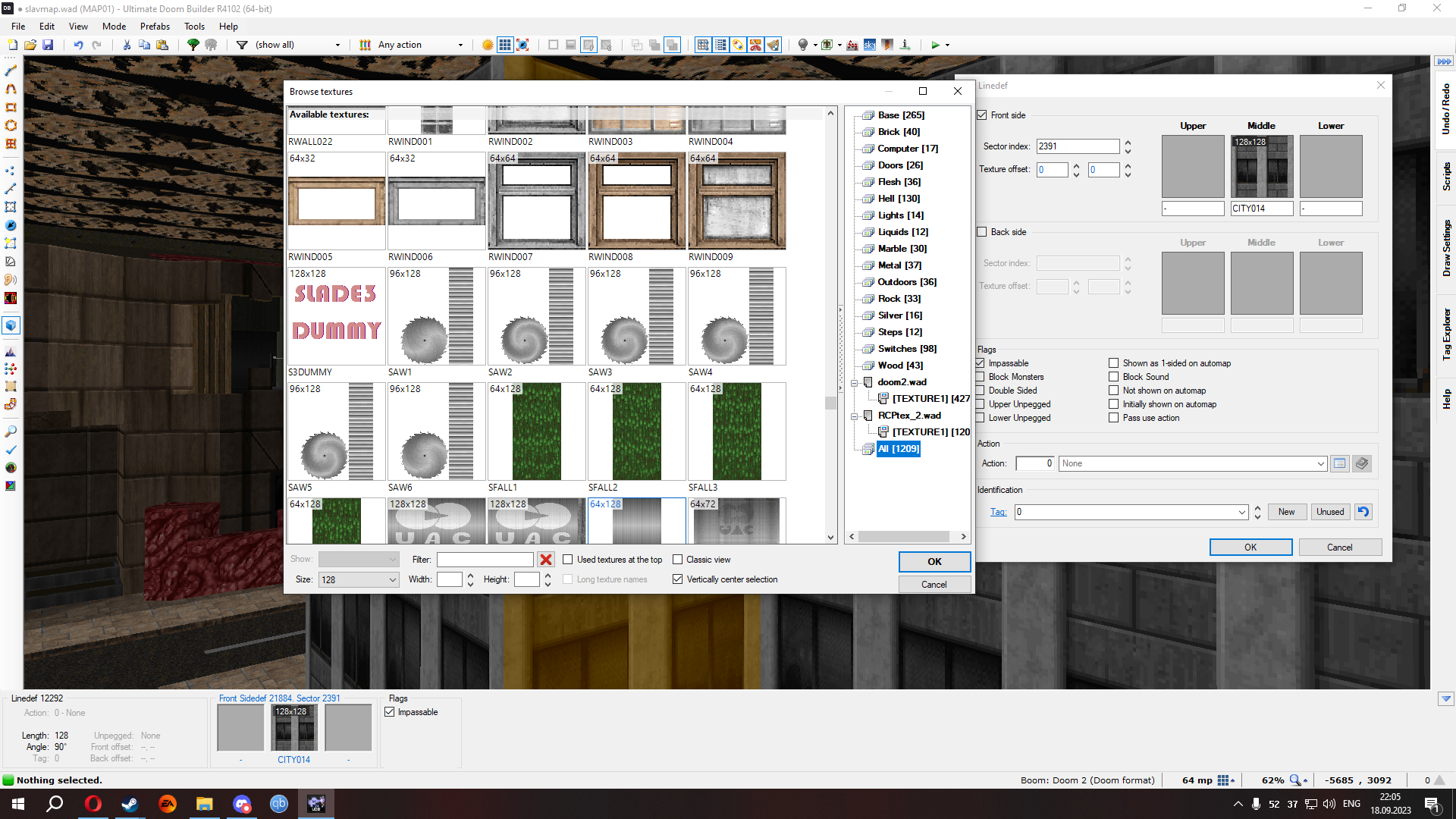
Task: Click the Open map folder icon
Action: pos(30,45)
